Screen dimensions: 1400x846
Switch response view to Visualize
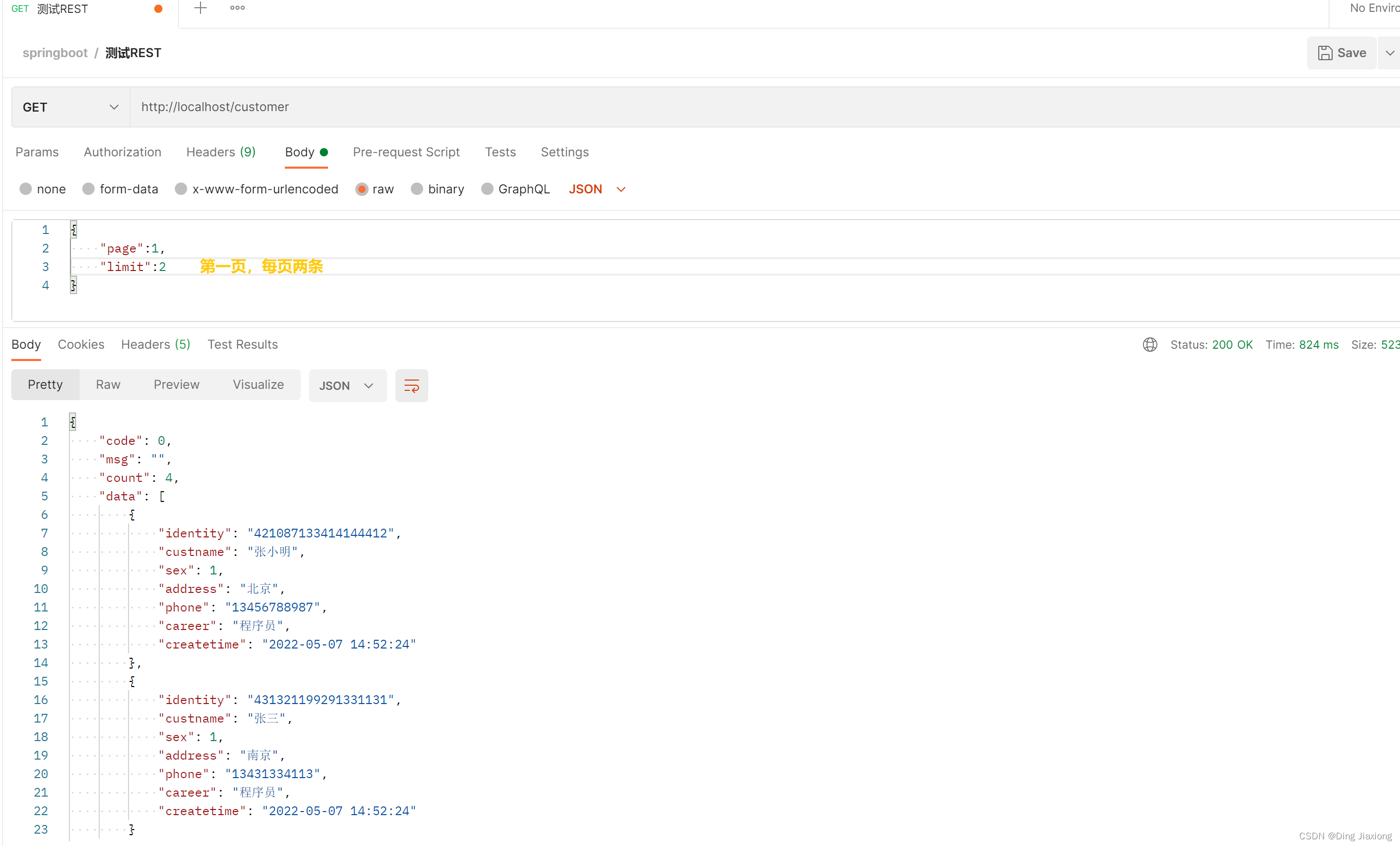pyautogui.click(x=258, y=385)
